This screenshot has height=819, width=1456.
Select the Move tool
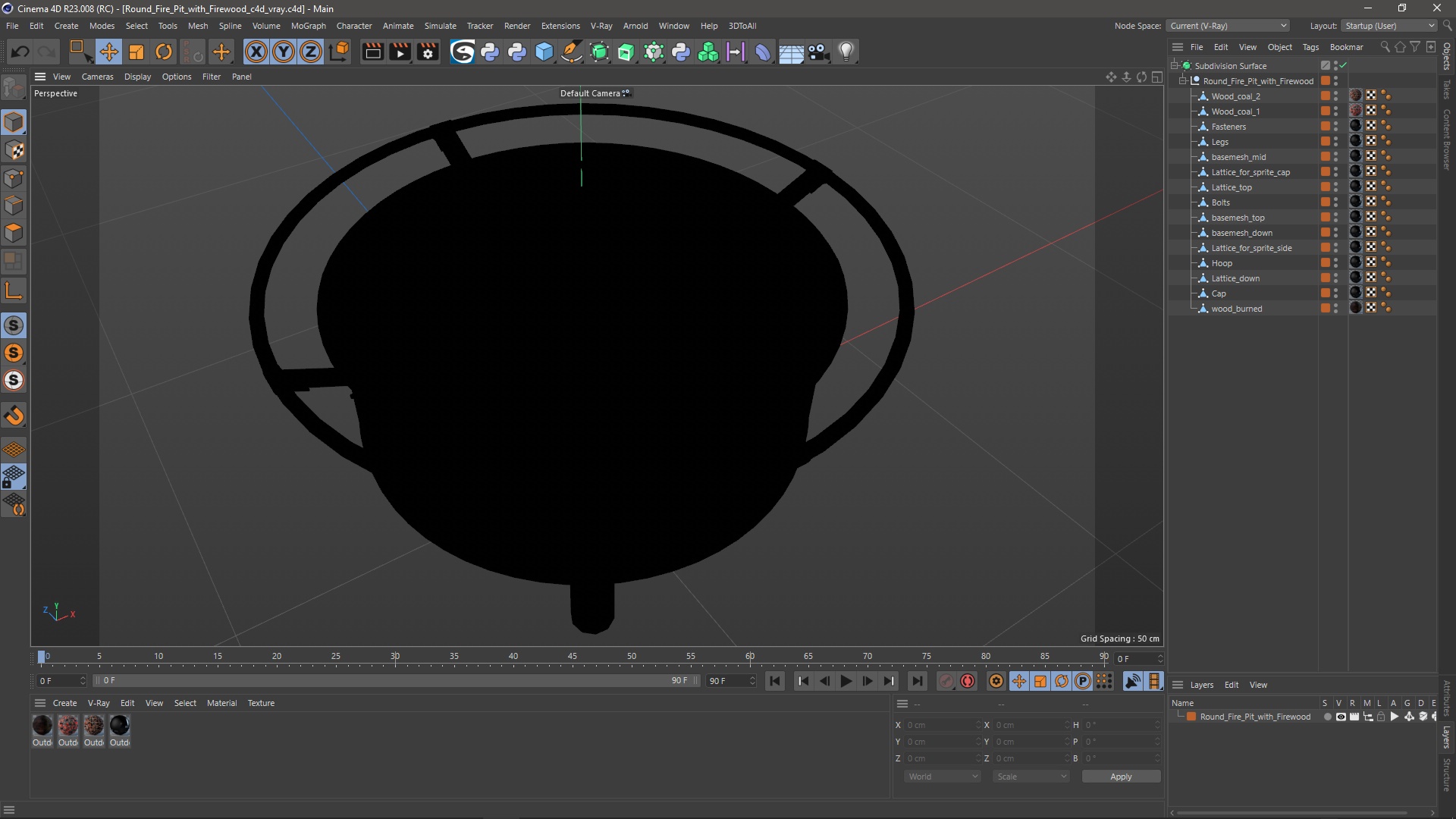[108, 52]
